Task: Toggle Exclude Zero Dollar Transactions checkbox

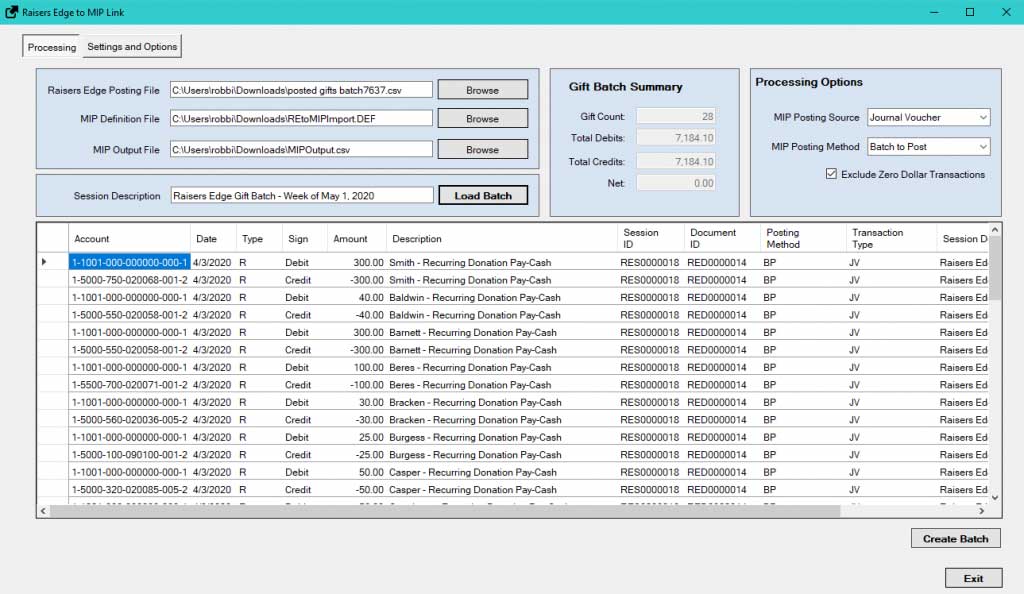Action: (831, 174)
